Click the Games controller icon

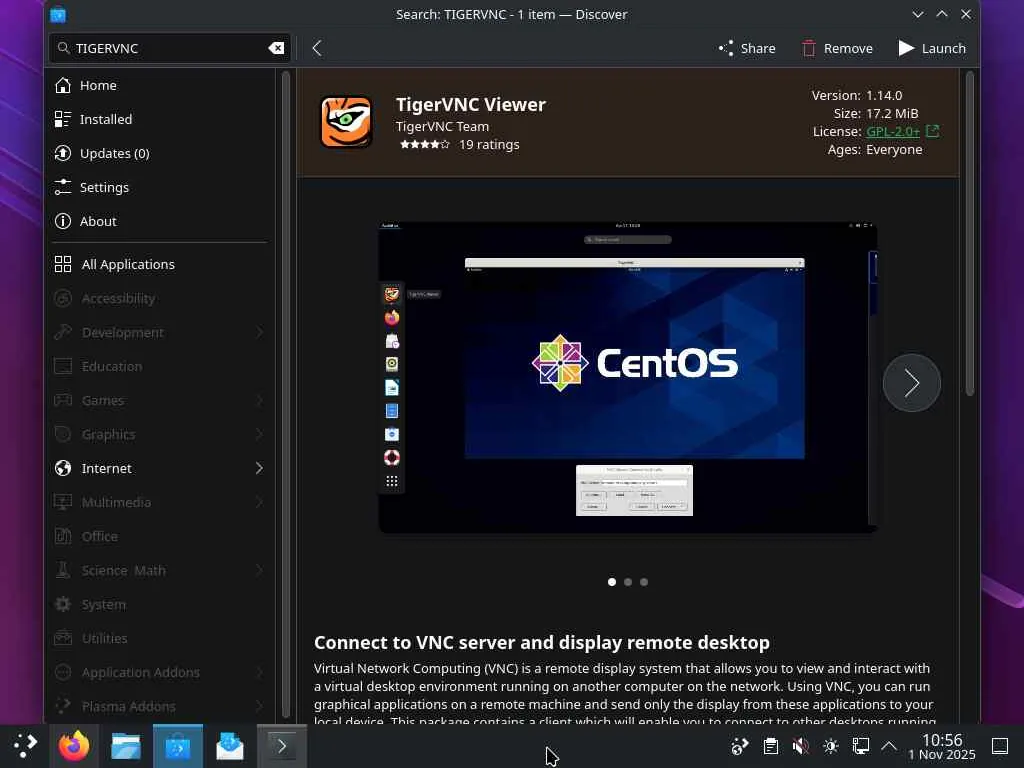pyautogui.click(x=63, y=400)
